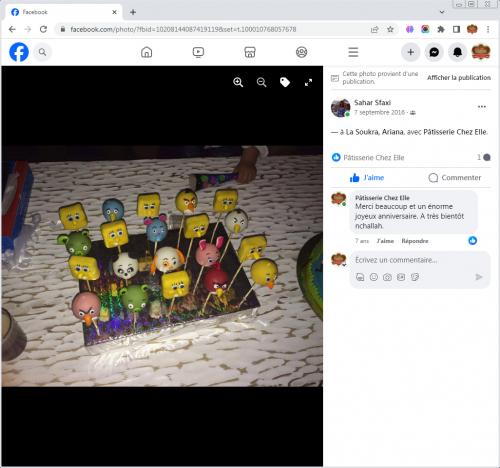
Task: Open the post options three-dot menu
Action: tap(482, 107)
